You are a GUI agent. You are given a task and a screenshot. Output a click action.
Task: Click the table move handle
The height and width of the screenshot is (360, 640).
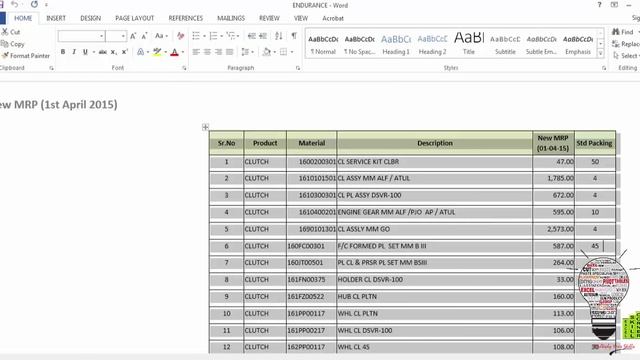205,127
